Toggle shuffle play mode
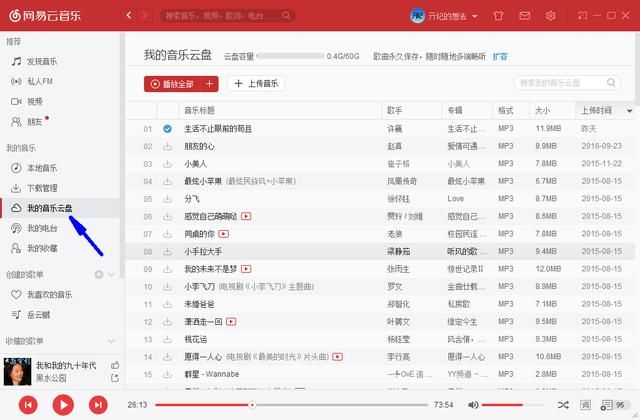640x420 pixels. (x=563, y=405)
